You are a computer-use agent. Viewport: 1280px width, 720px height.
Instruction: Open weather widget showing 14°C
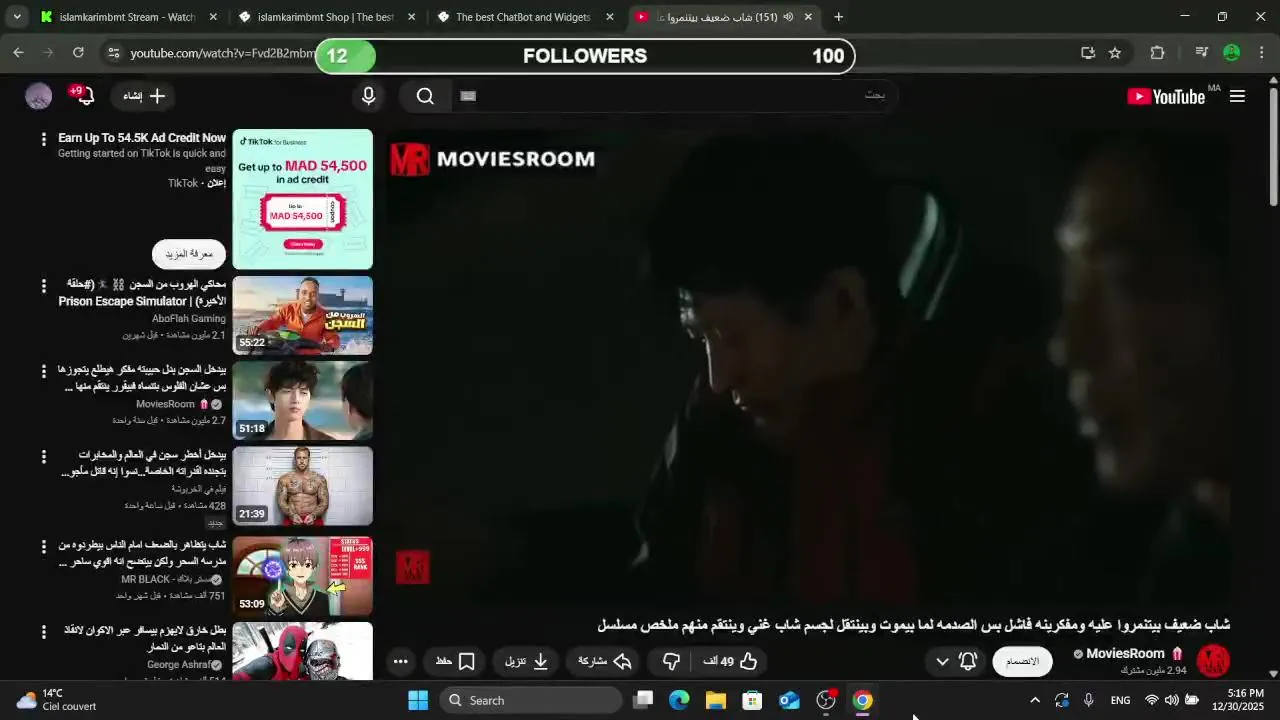click(x=57, y=700)
